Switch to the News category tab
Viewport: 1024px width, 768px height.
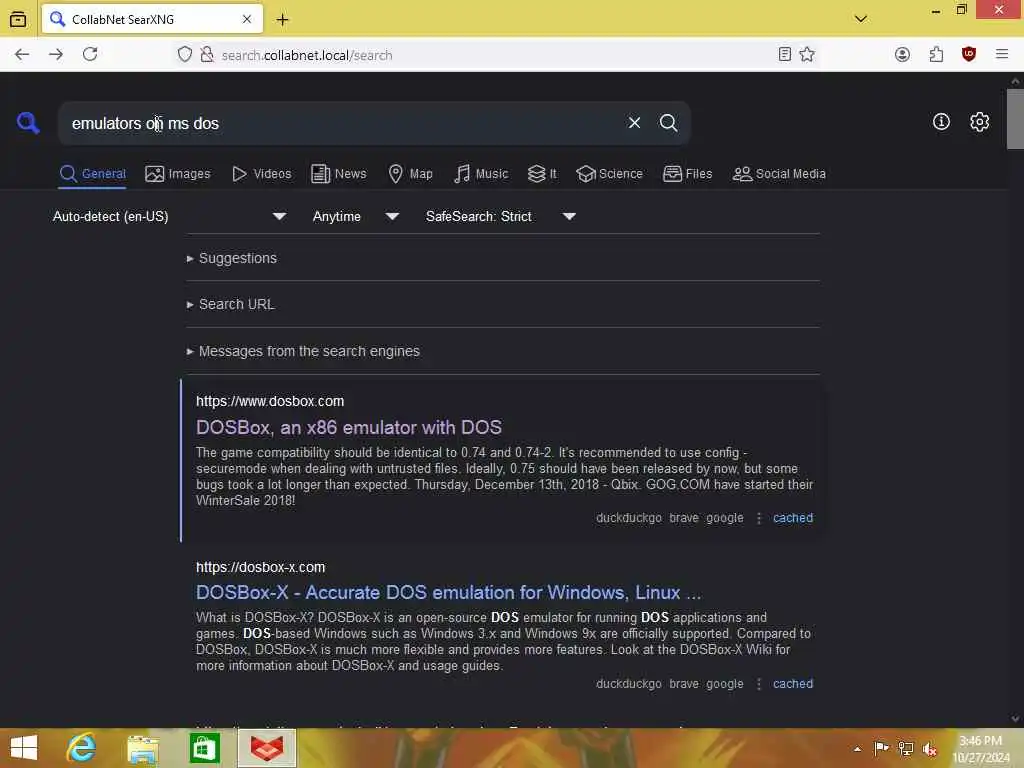coord(338,174)
